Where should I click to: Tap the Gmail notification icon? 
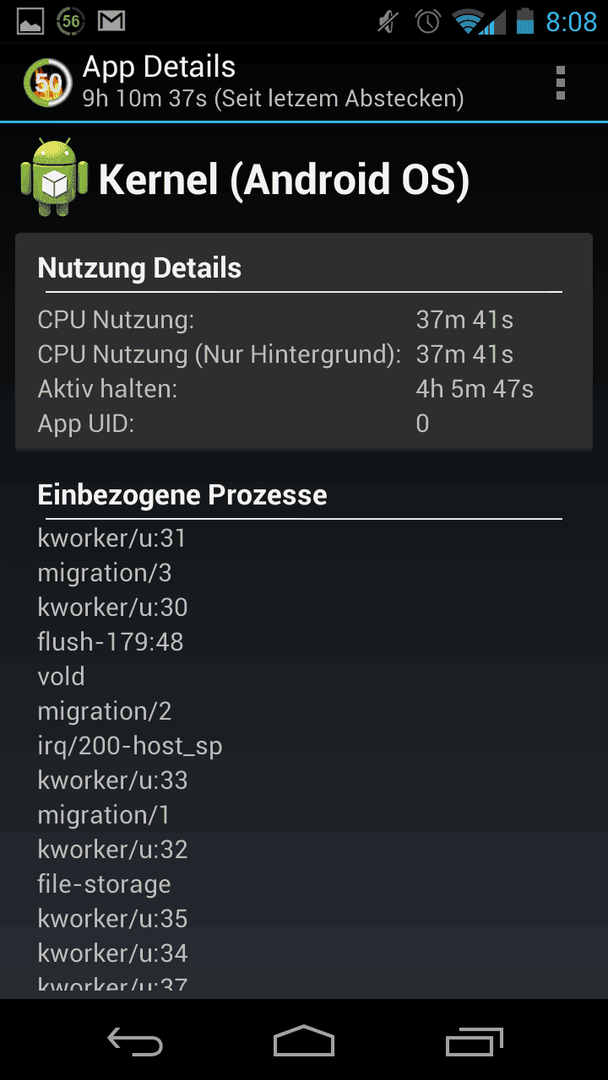point(111,22)
